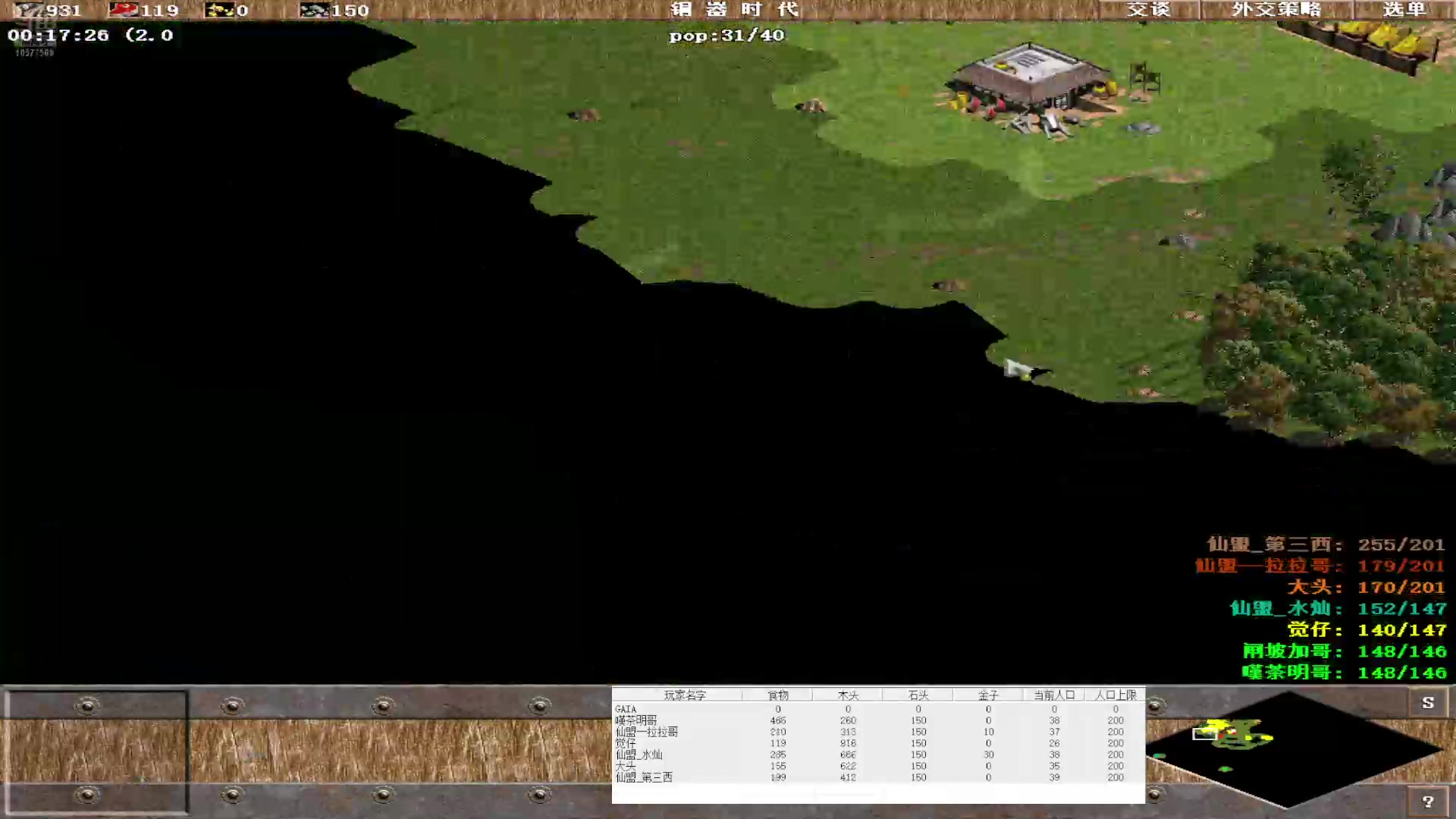Click the food value 466 in 嘆茶明哥 row
This screenshot has height=819, width=1456.
[778, 720]
